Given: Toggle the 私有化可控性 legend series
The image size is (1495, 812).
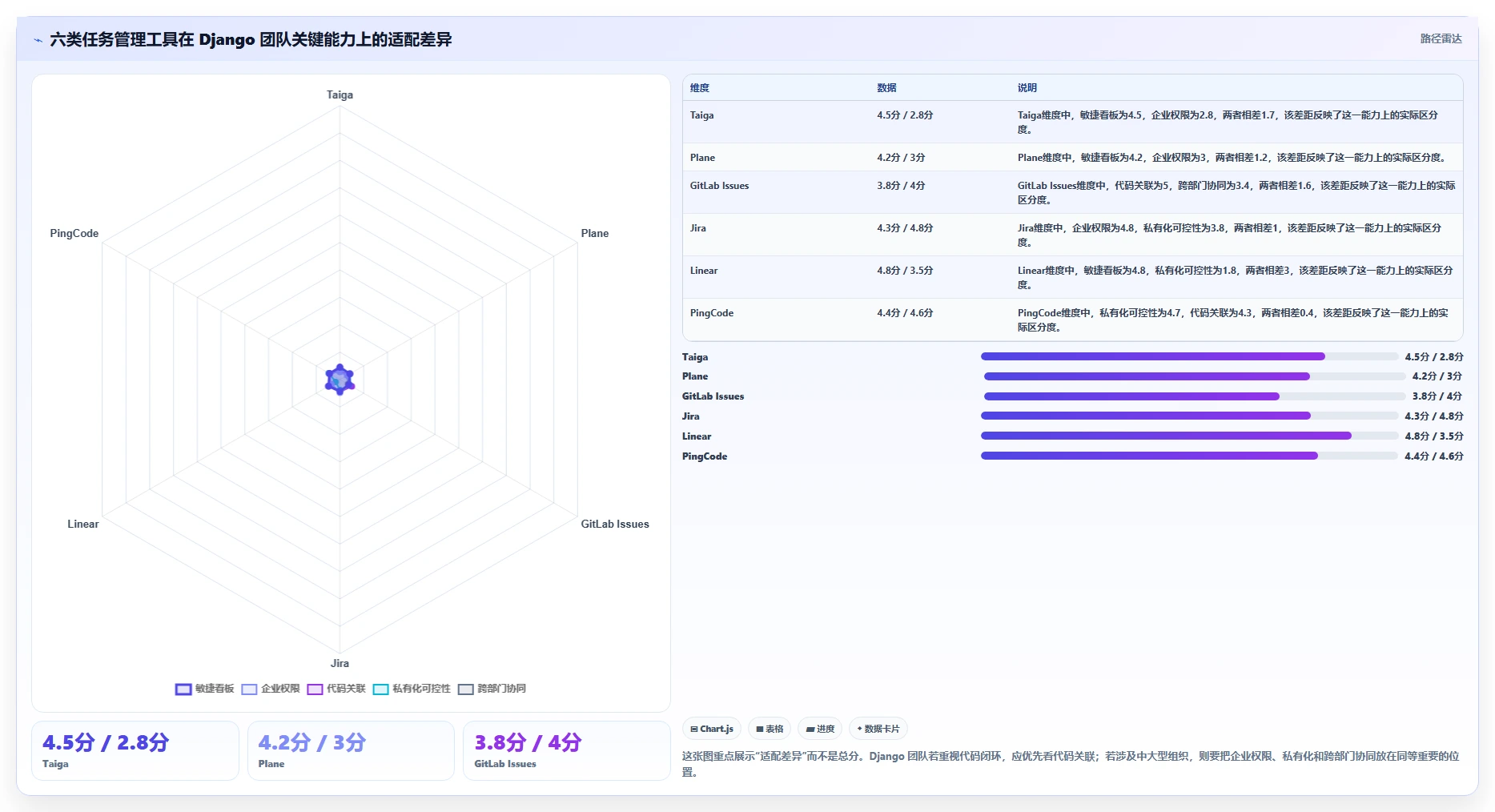Looking at the screenshot, I should (x=412, y=689).
